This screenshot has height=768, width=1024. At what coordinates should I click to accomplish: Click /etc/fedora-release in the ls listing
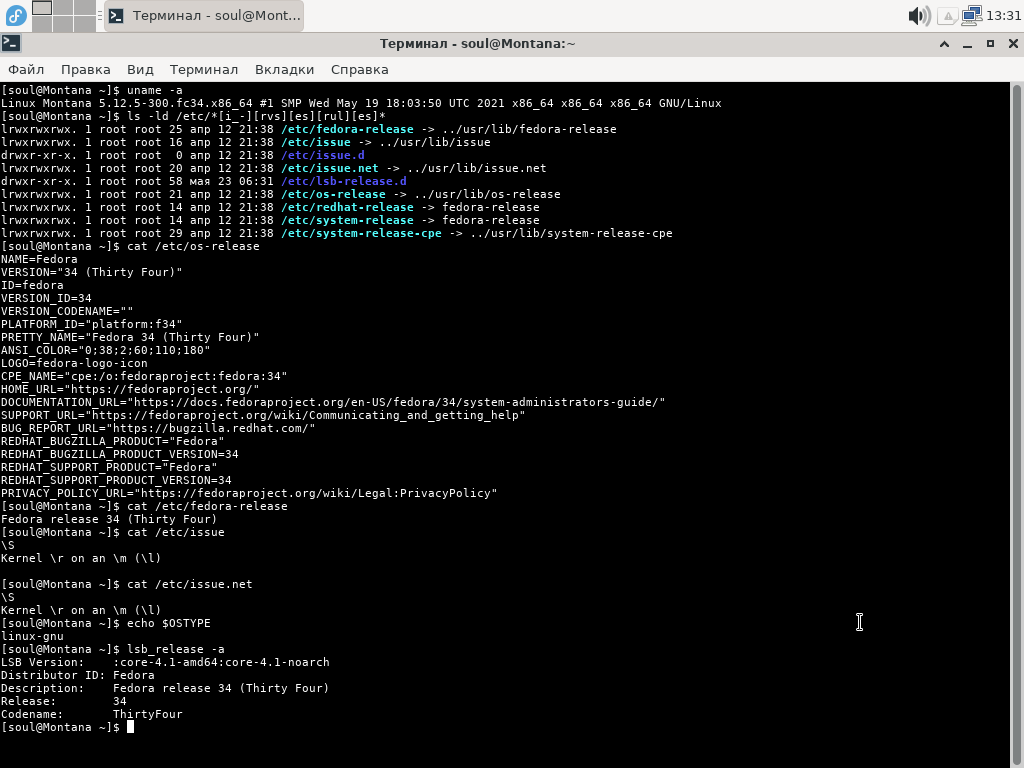click(x=347, y=129)
